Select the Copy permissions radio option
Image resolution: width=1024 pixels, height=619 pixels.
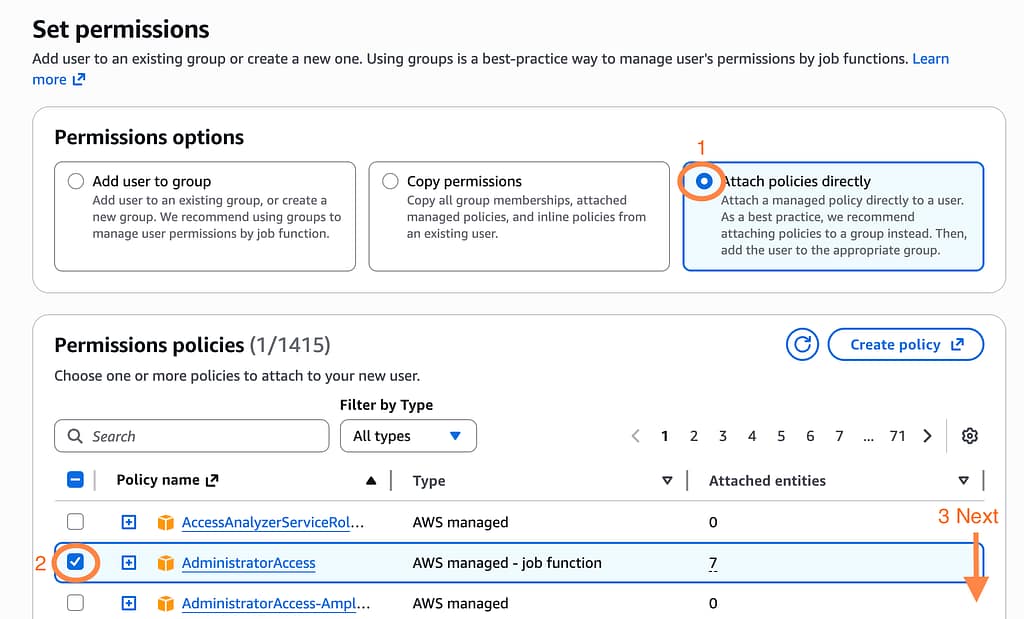coord(390,182)
